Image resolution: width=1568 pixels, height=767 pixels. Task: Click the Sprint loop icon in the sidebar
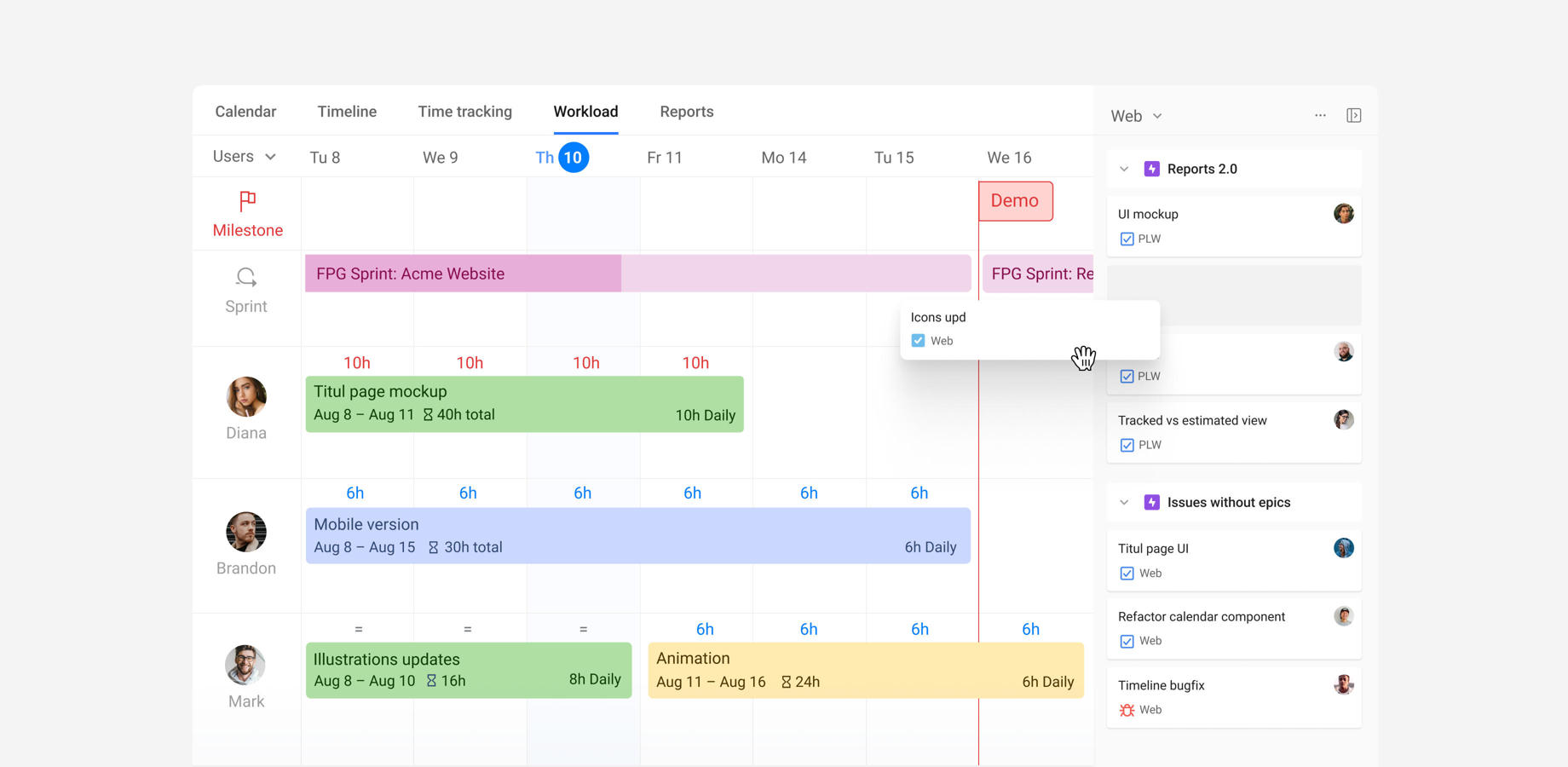click(x=246, y=277)
